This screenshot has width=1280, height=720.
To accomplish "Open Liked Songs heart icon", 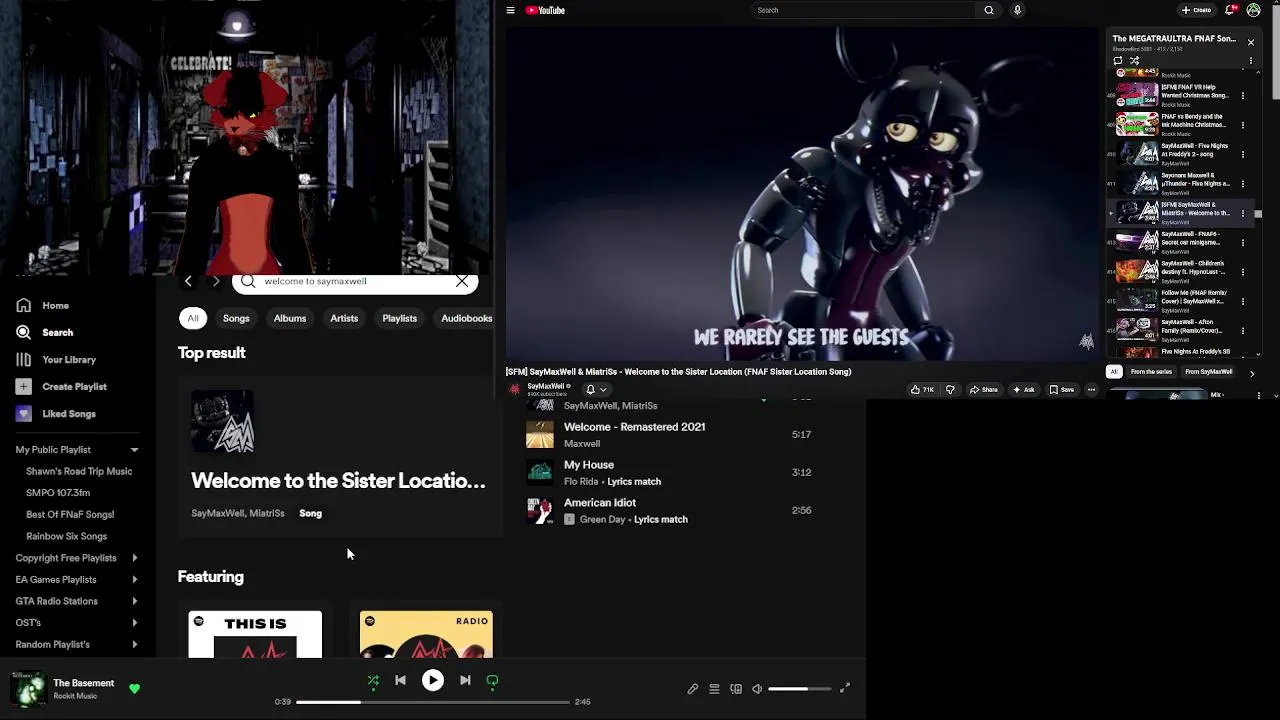I will point(23,413).
